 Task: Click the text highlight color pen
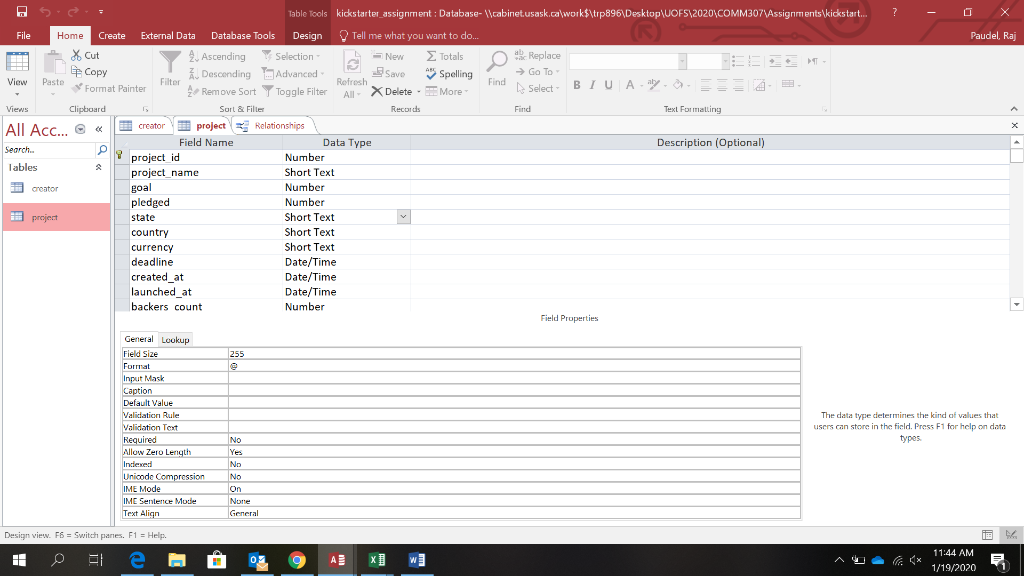(653, 85)
